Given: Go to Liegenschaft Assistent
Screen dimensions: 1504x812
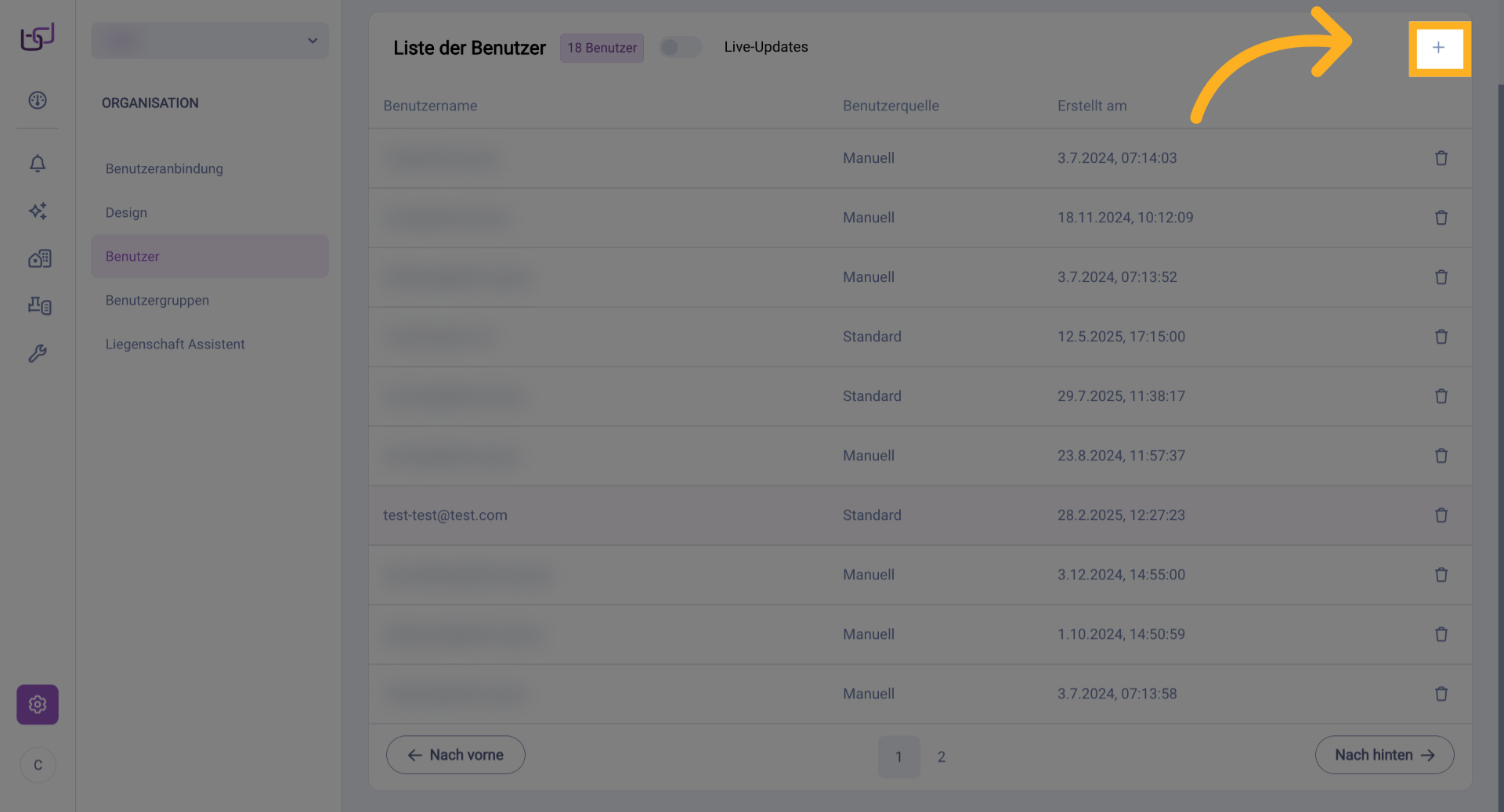Looking at the screenshot, I should coord(175,345).
